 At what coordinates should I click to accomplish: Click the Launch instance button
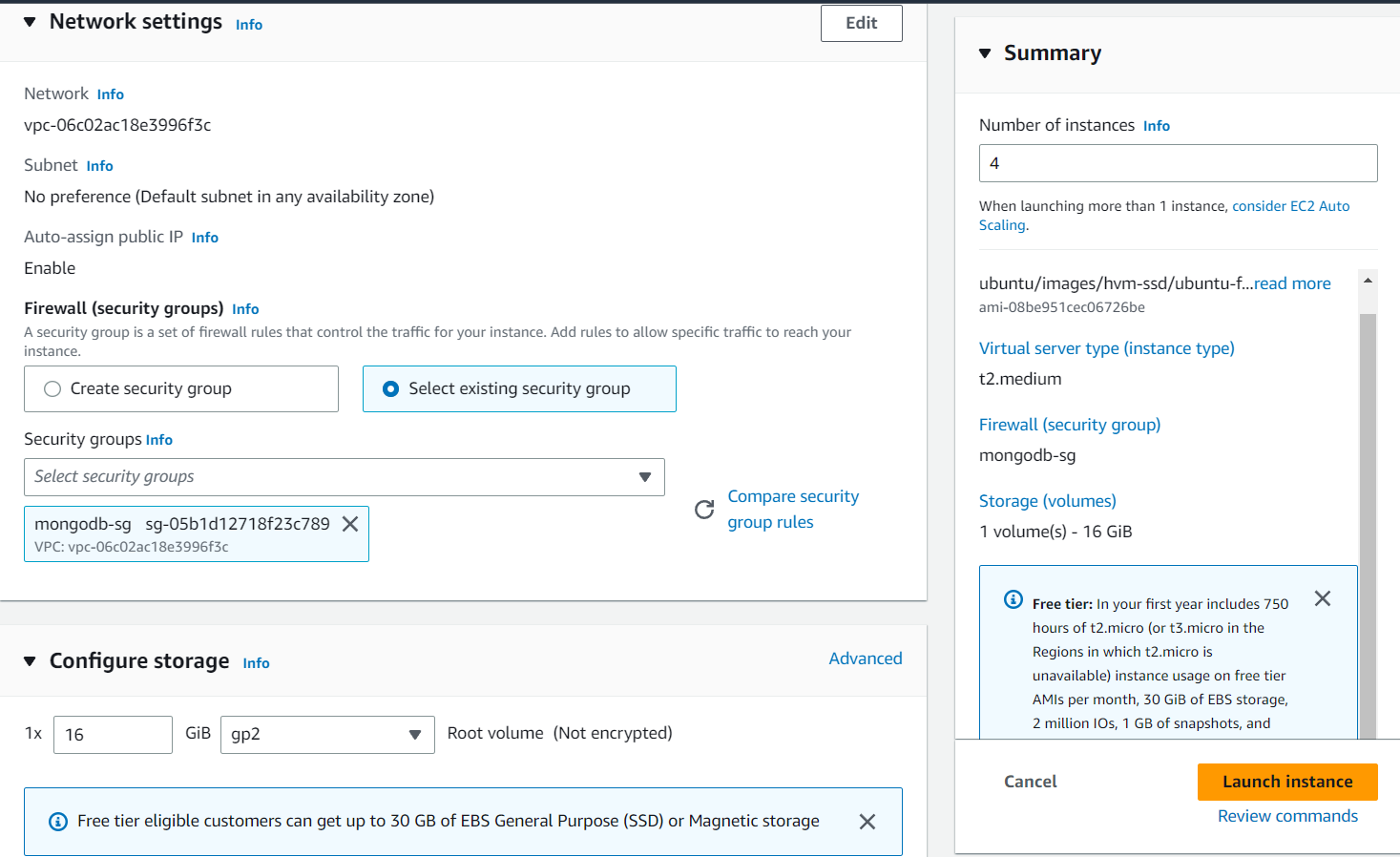[x=1286, y=782]
